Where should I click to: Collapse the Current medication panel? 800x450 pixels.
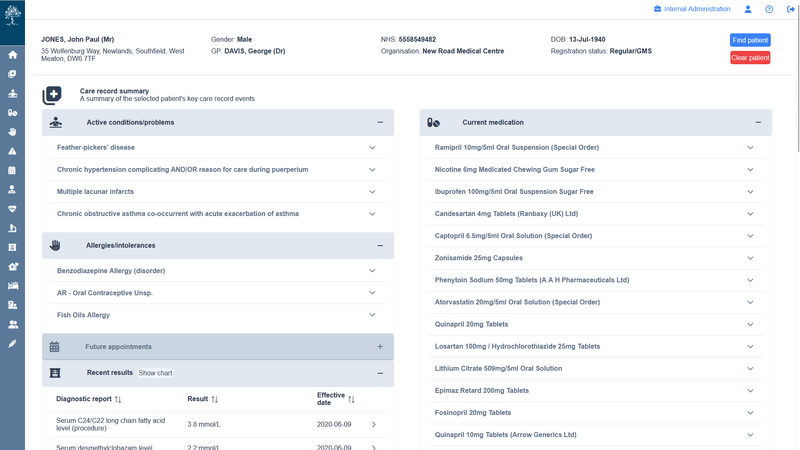tap(758, 122)
